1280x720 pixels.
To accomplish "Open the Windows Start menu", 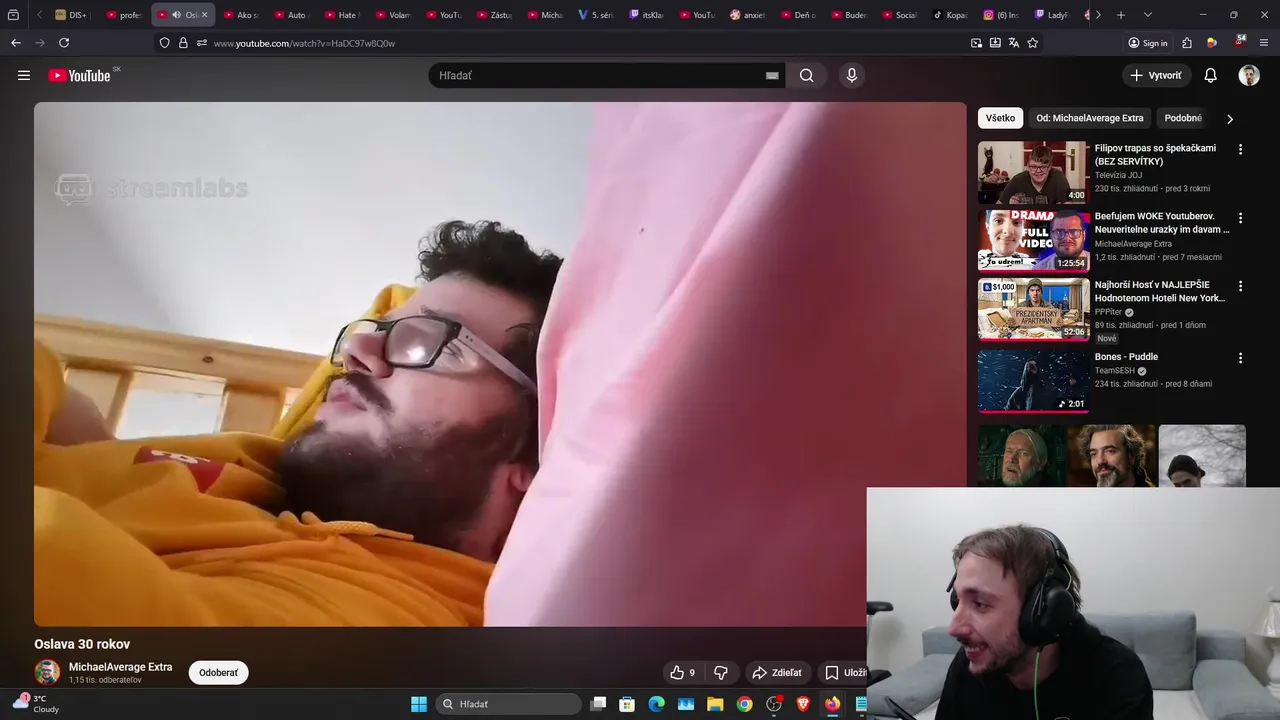I will coord(419,704).
